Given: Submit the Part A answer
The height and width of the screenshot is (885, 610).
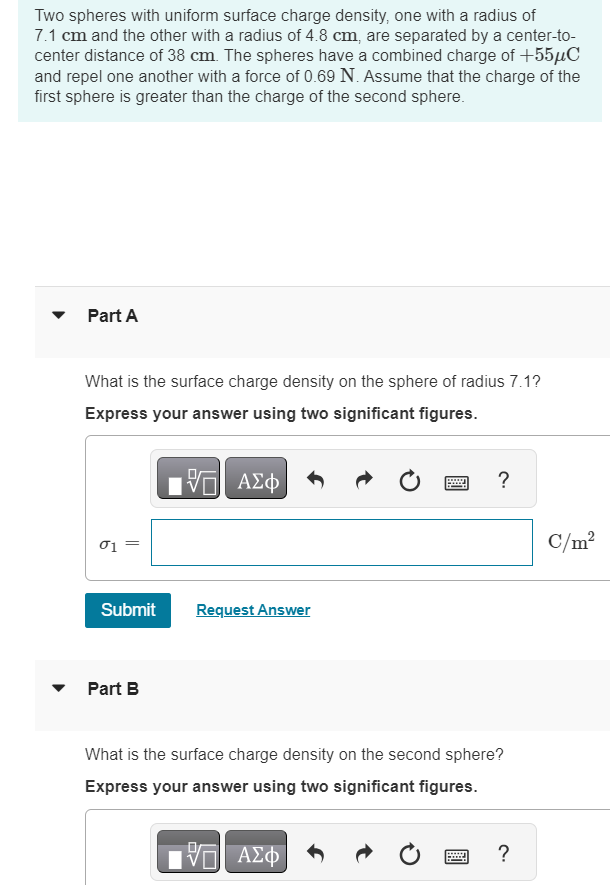Looking at the screenshot, I should (127, 610).
